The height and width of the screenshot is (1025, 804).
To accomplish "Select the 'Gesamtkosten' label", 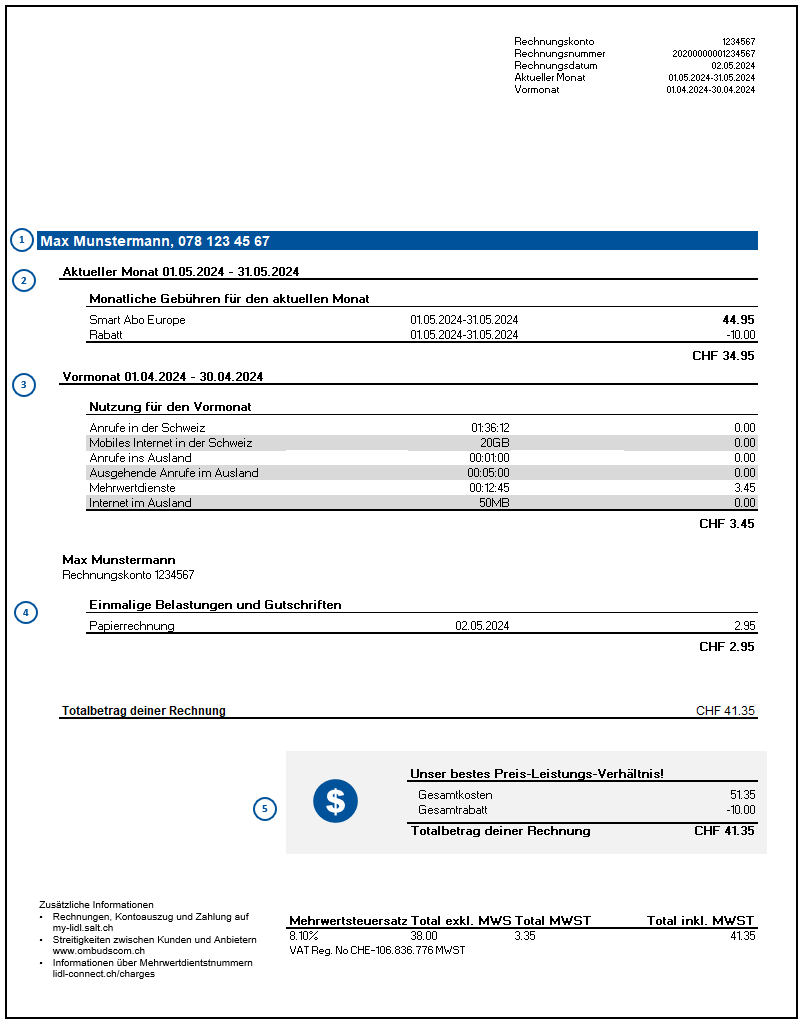I will pos(456,795).
